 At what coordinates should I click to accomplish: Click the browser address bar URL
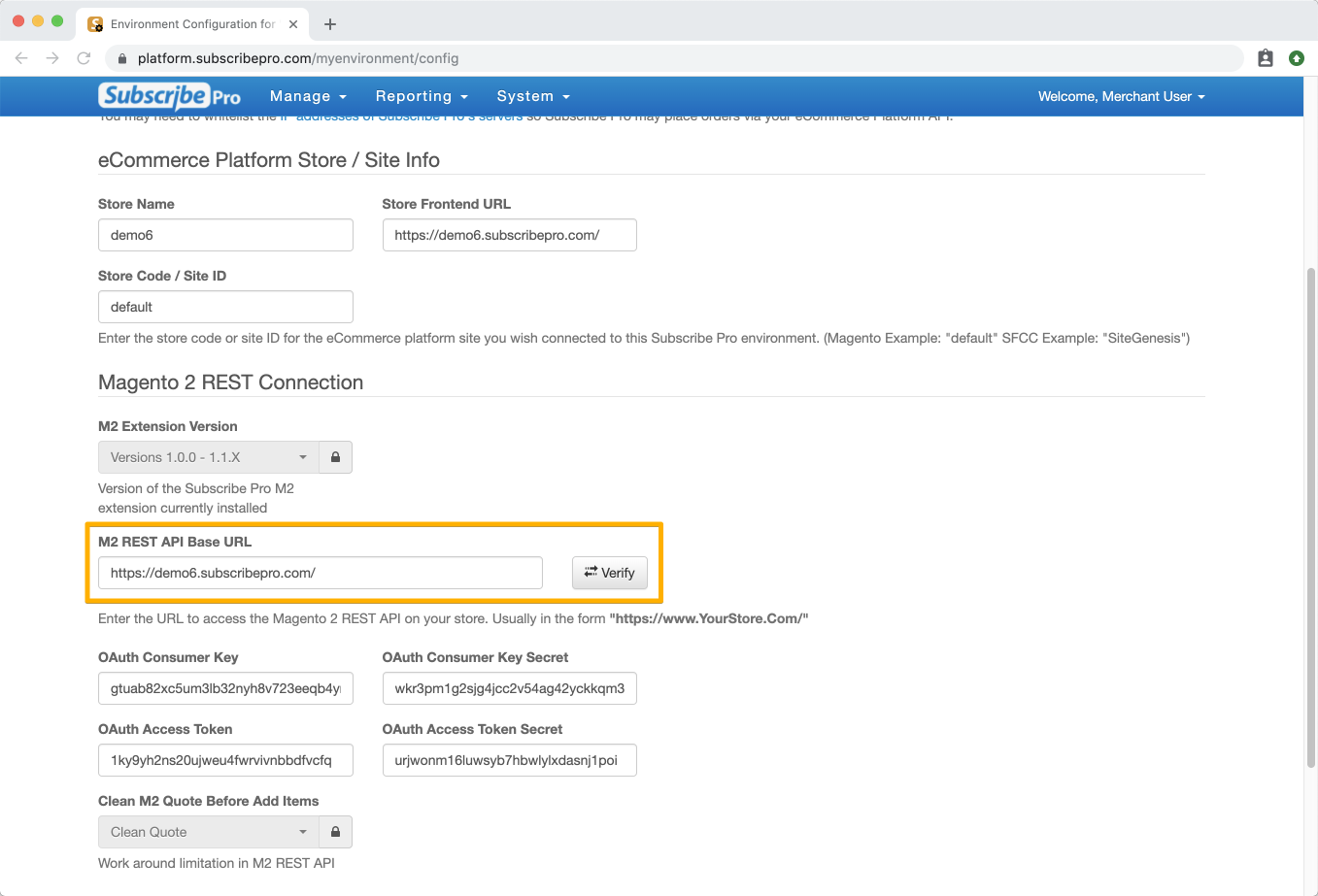(x=298, y=58)
